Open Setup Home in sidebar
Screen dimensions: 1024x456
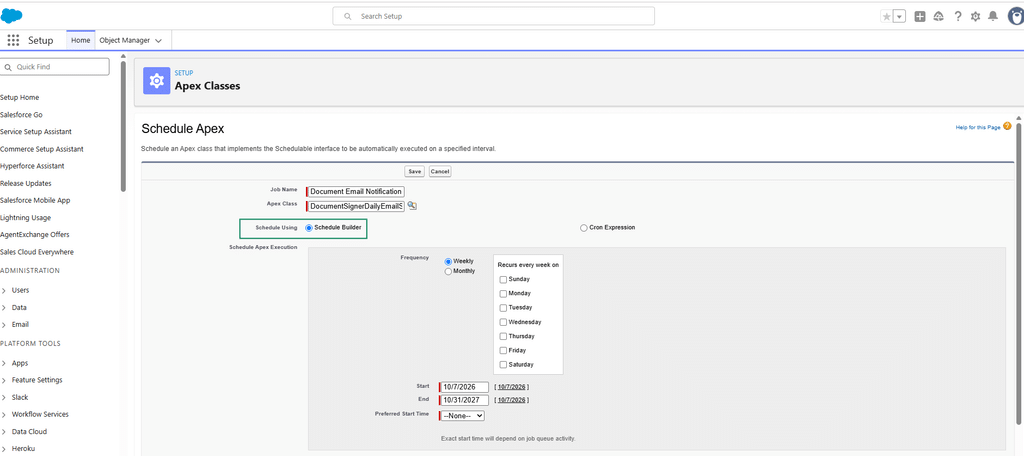point(20,97)
